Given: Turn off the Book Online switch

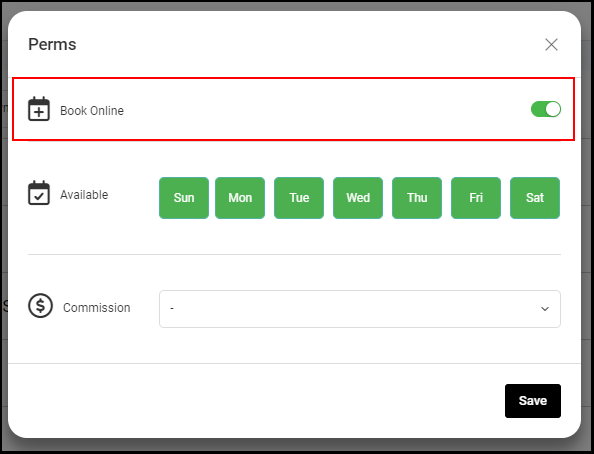Looking at the screenshot, I should click(x=546, y=109).
